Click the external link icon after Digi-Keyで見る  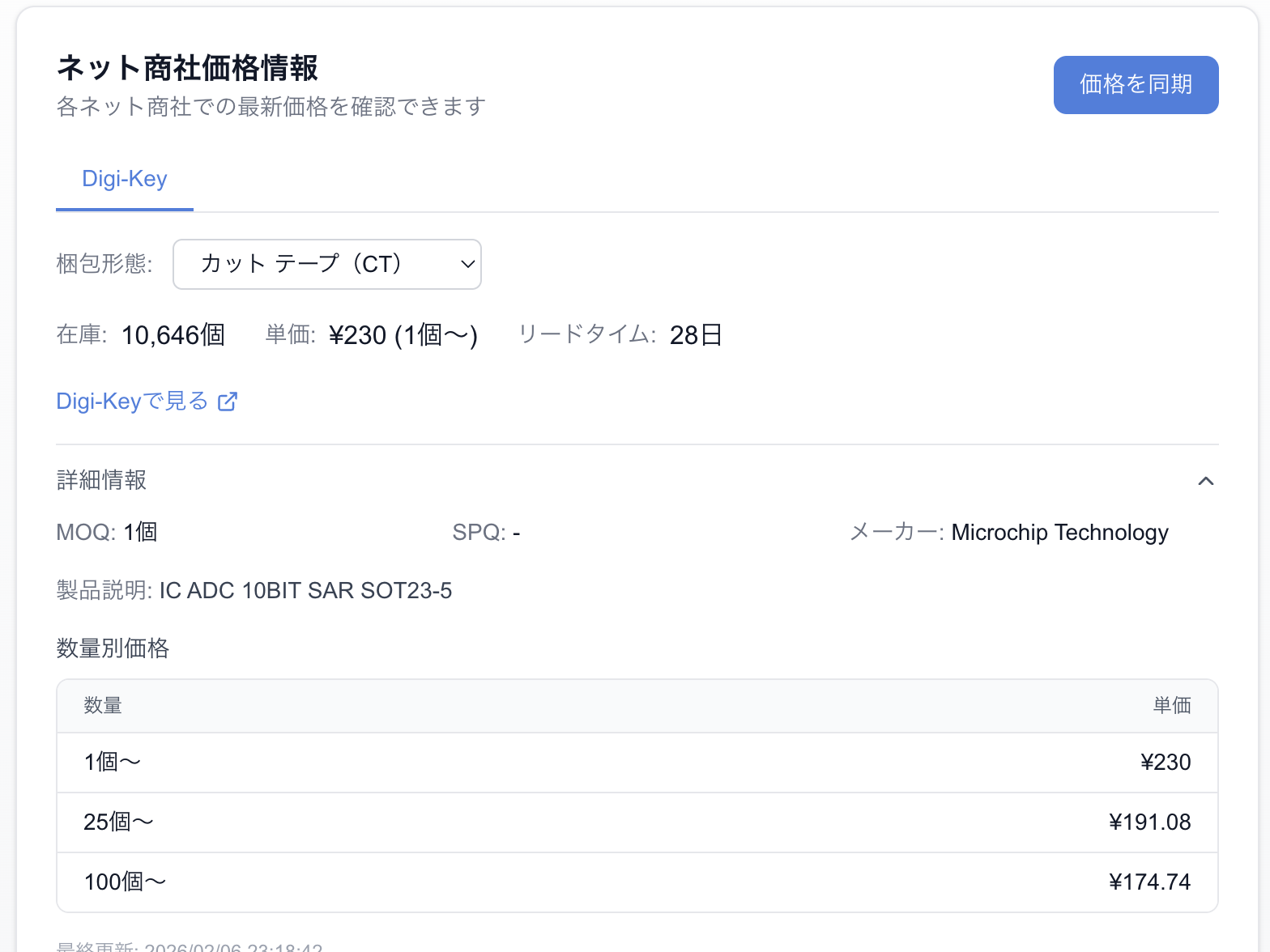[x=228, y=402]
